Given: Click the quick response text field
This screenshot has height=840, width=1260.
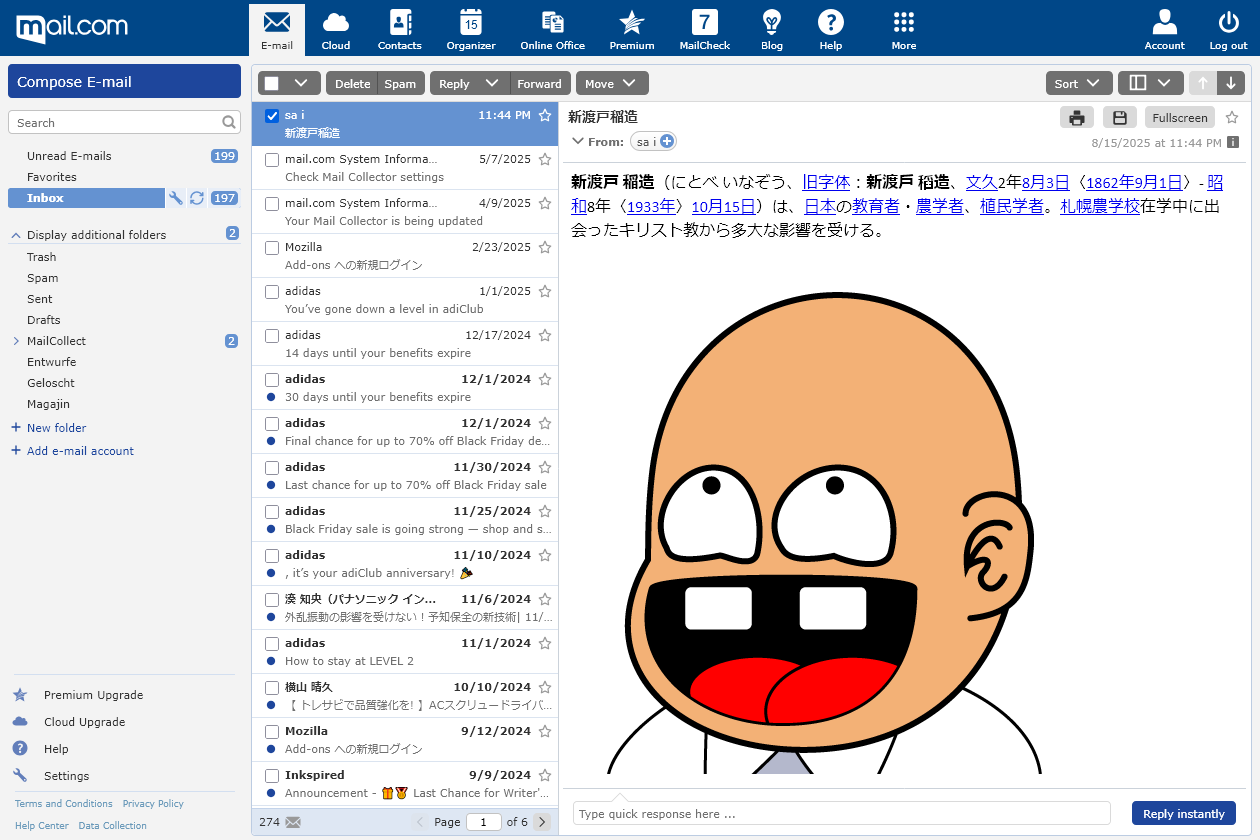Looking at the screenshot, I should (x=841, y=814).
